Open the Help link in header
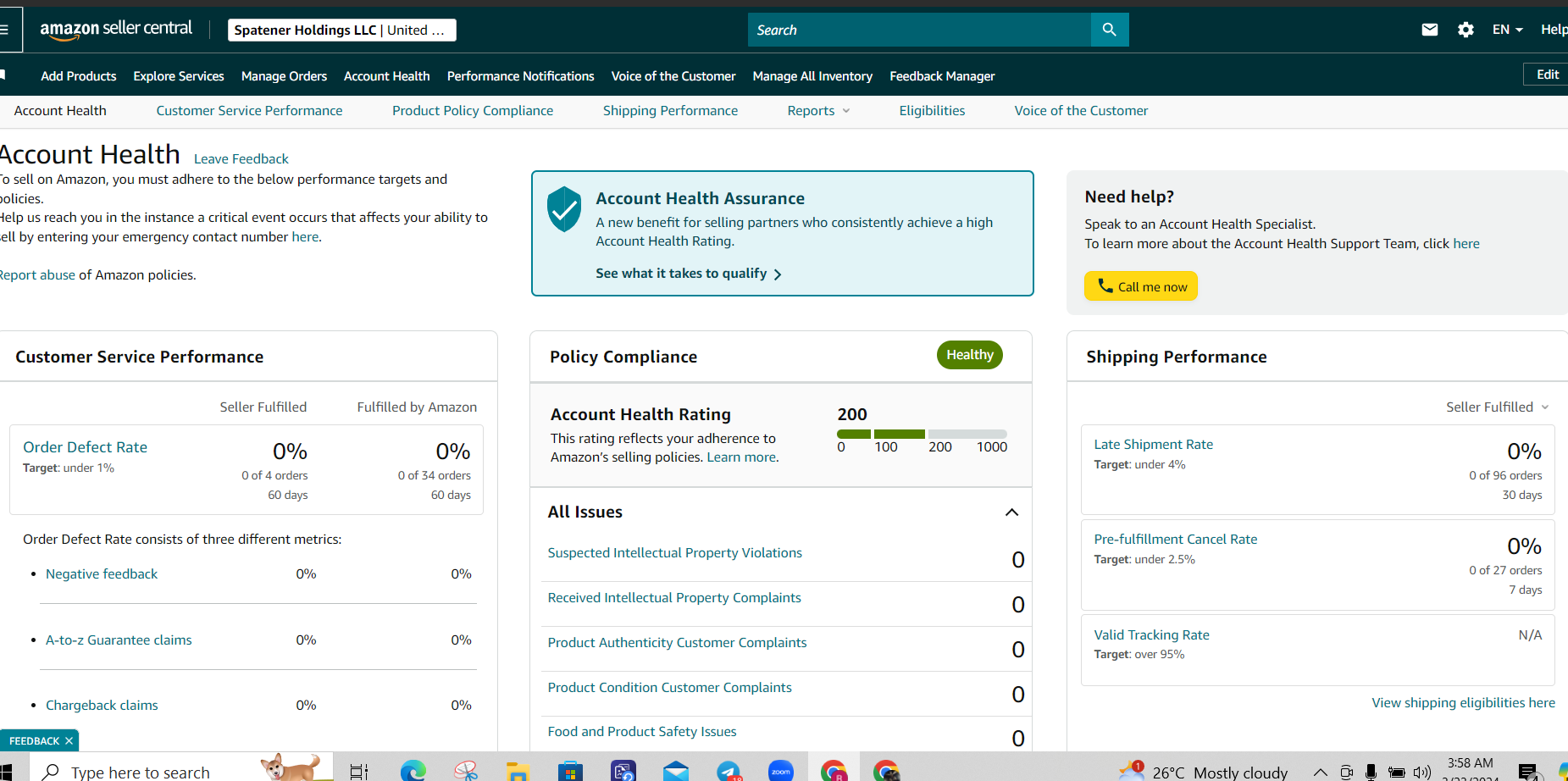1568x781 pixels. (x=1554, y=30)
